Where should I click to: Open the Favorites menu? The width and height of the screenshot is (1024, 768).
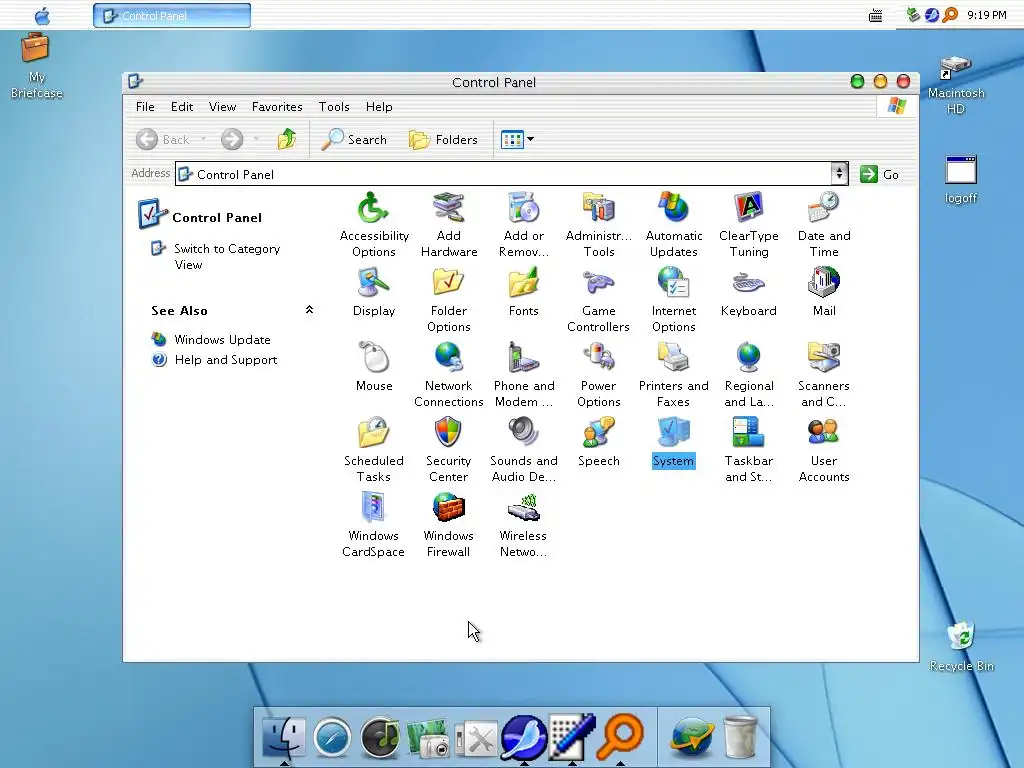(277, 106)
